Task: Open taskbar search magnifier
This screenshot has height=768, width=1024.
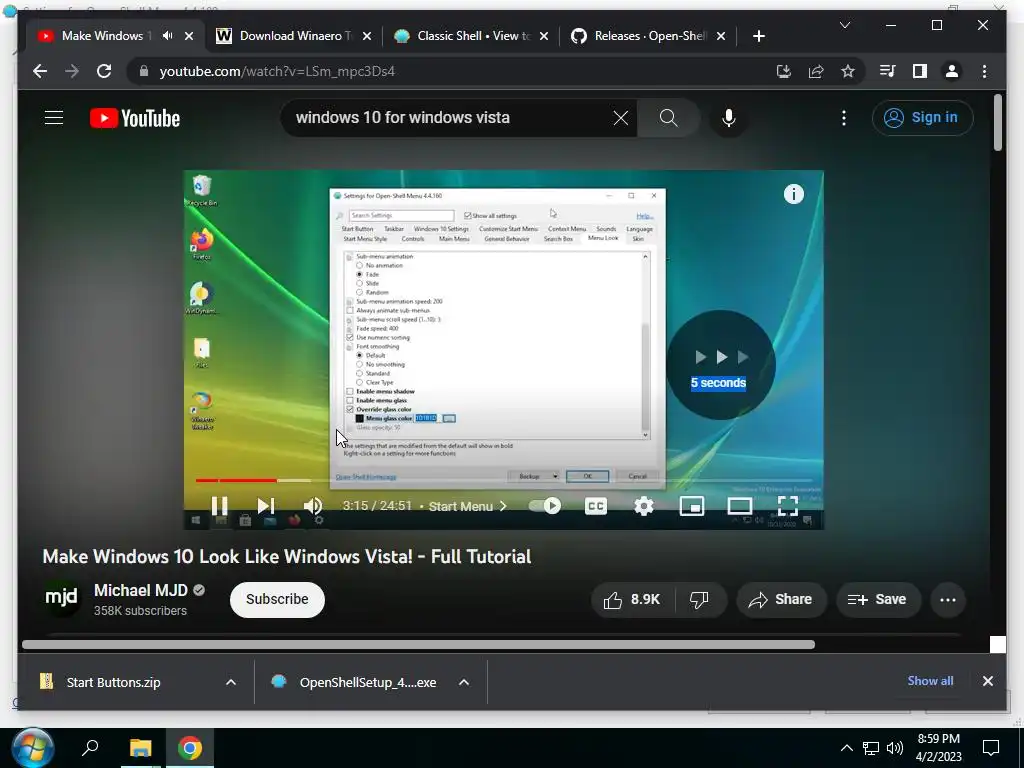Action: 89,748
